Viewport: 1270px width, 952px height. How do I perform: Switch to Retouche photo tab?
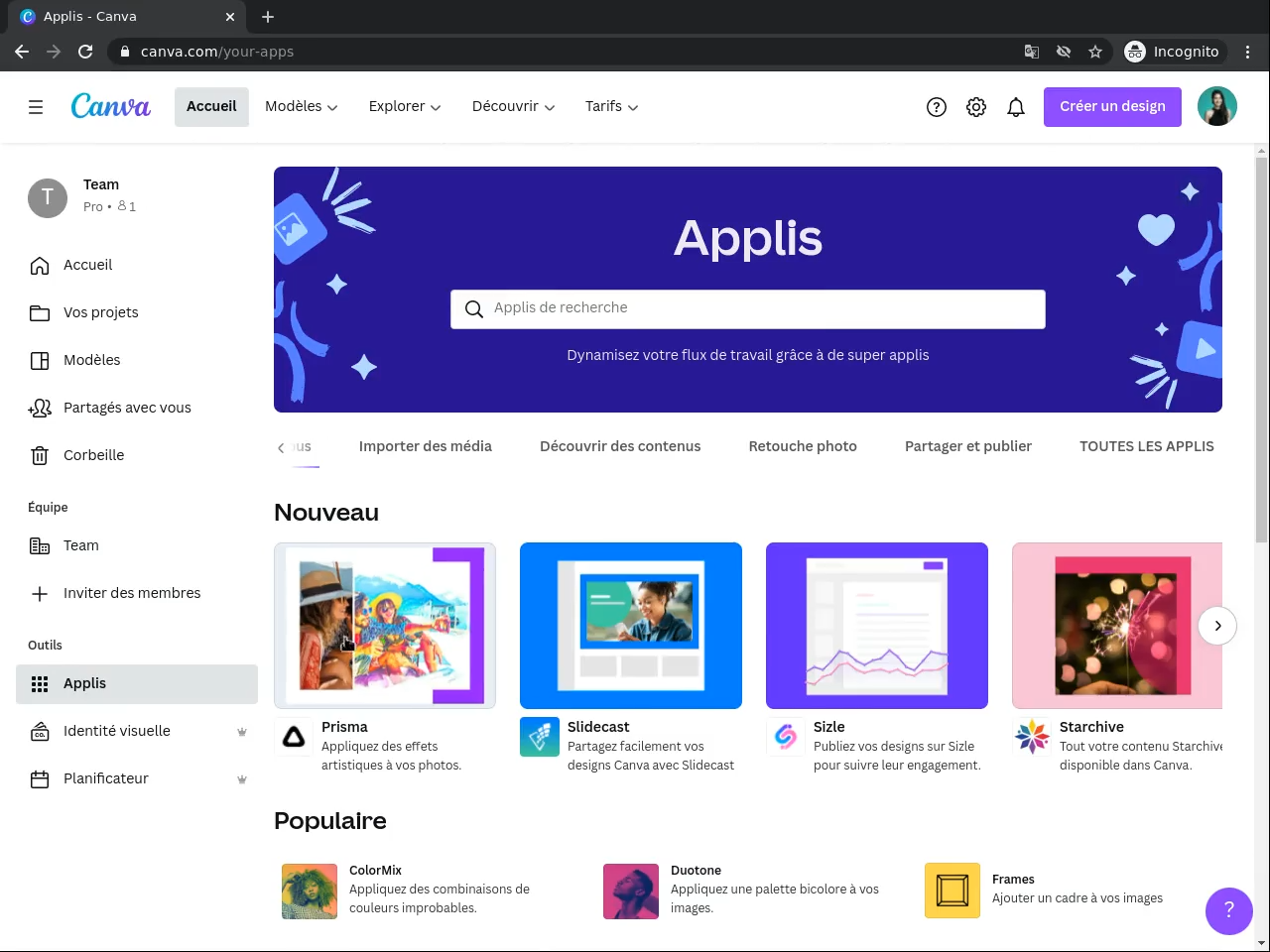[x=803, y=446]
